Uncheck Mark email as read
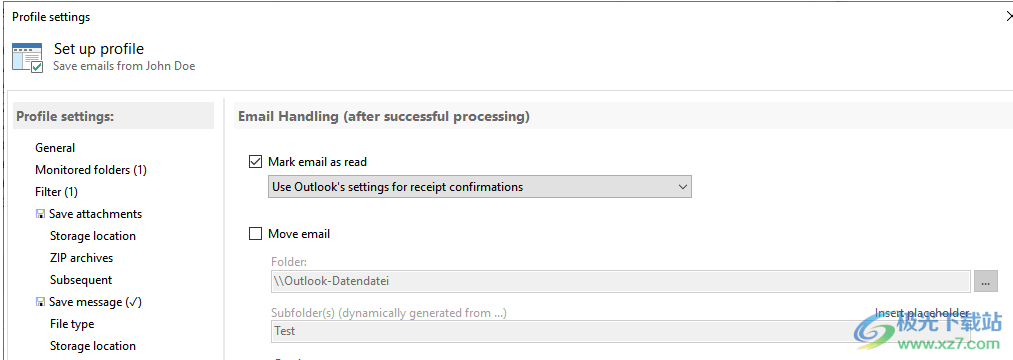The width and height of the screenshot is (1013, 360). pos(255,162)
